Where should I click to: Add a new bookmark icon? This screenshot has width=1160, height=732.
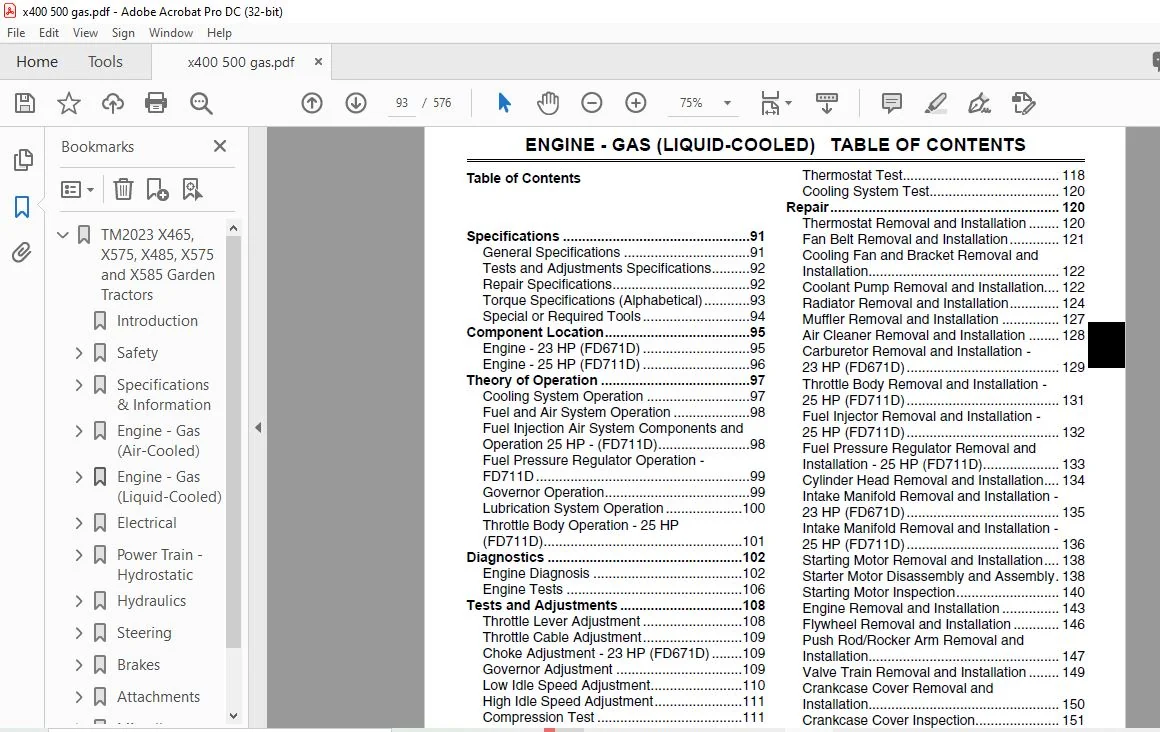coord(157,189)
